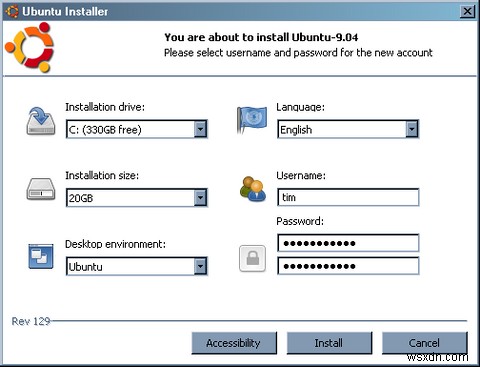Click the 'Desktop environment:' label
The height and width of the screenshot is (367, 480).
coord(115,244)
